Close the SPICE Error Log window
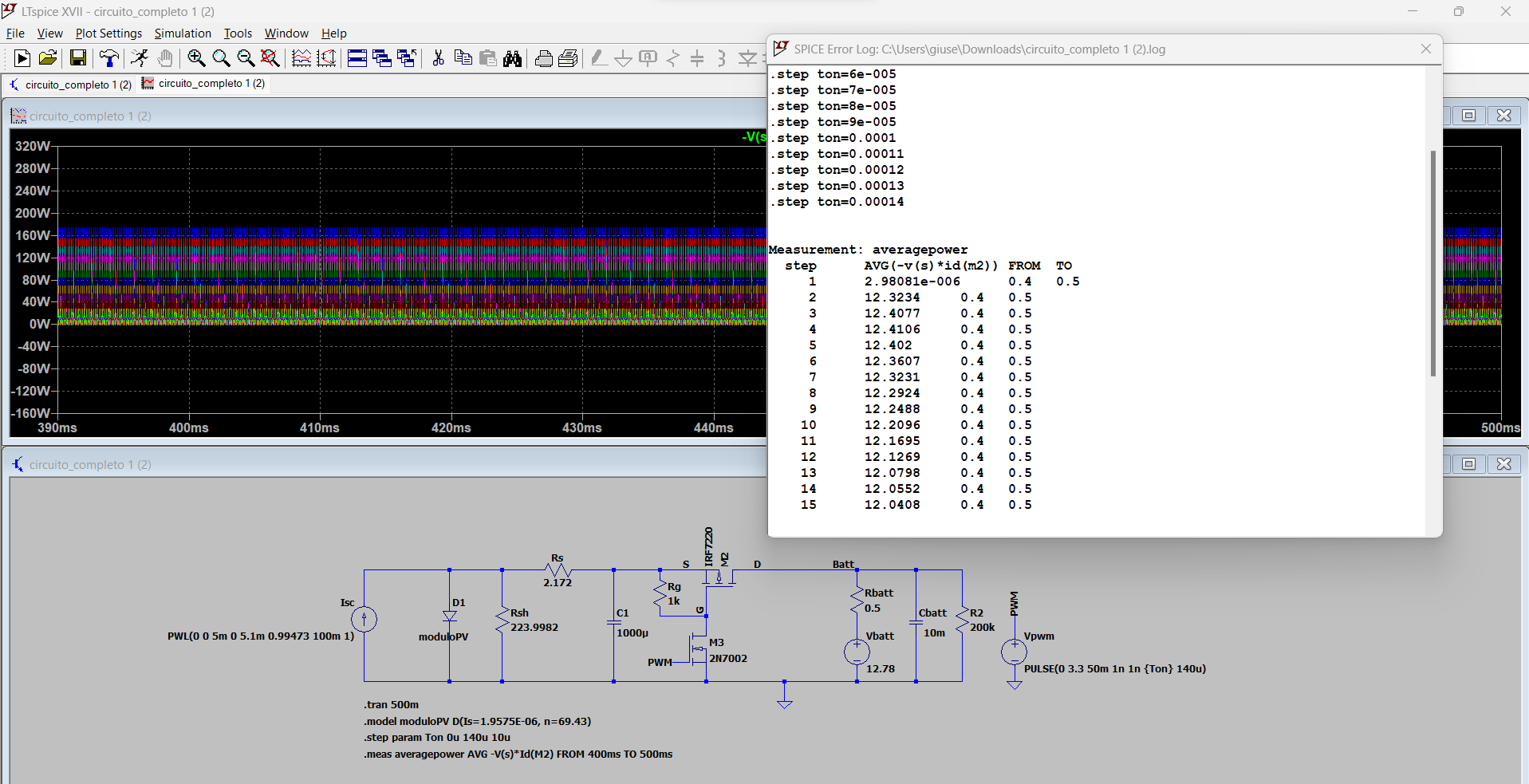The width and height of the screenshot is (1529, 784). [x=1426, y=49]
